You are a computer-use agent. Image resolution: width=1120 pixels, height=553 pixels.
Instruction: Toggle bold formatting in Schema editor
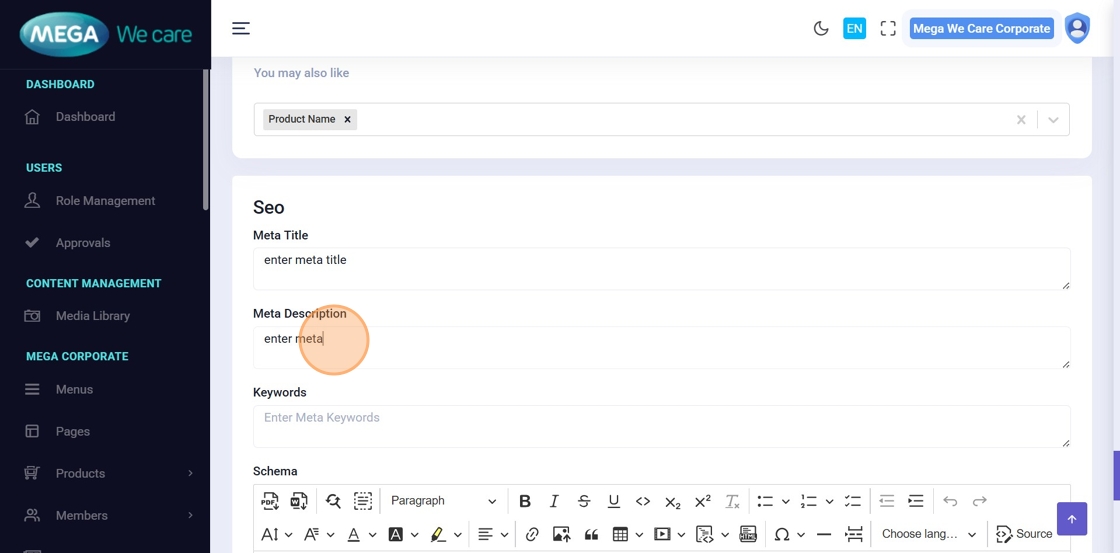(x=524, y=501)
